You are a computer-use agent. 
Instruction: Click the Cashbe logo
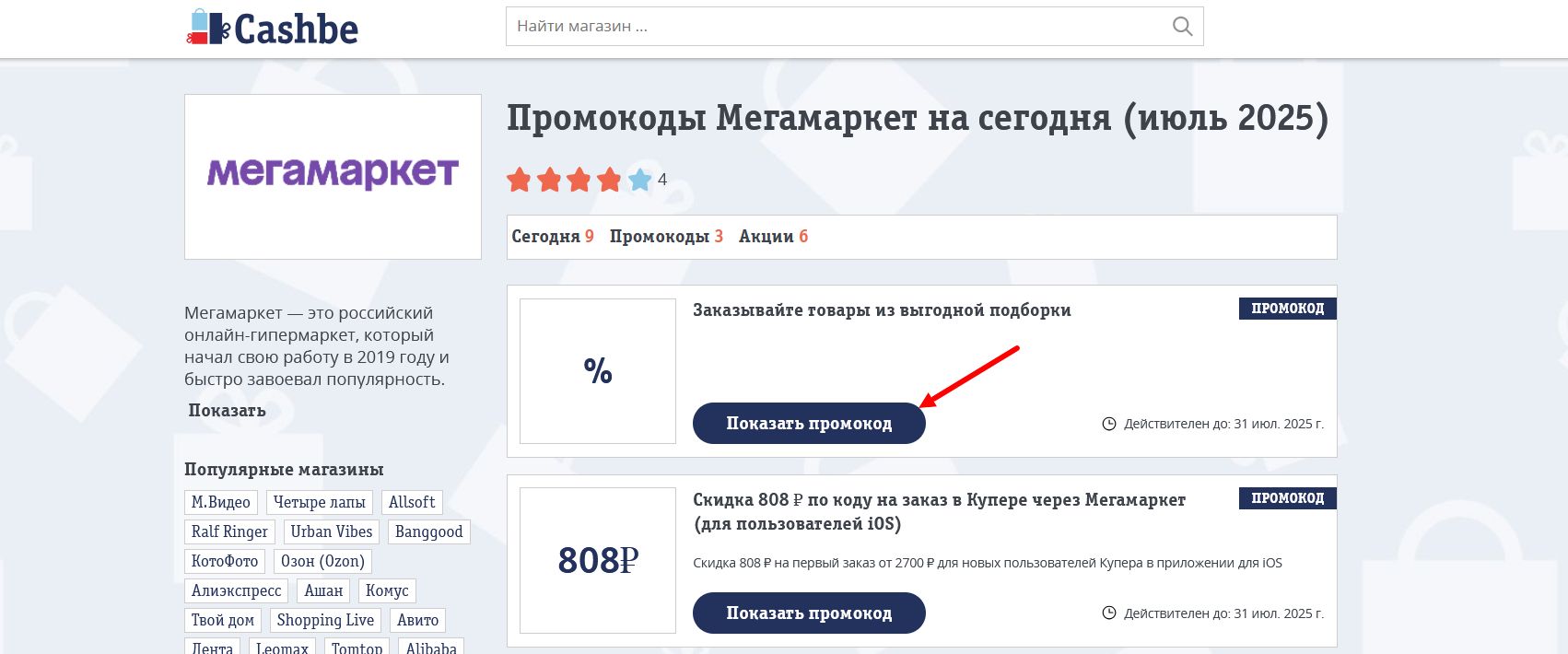(x=272, y=29)
